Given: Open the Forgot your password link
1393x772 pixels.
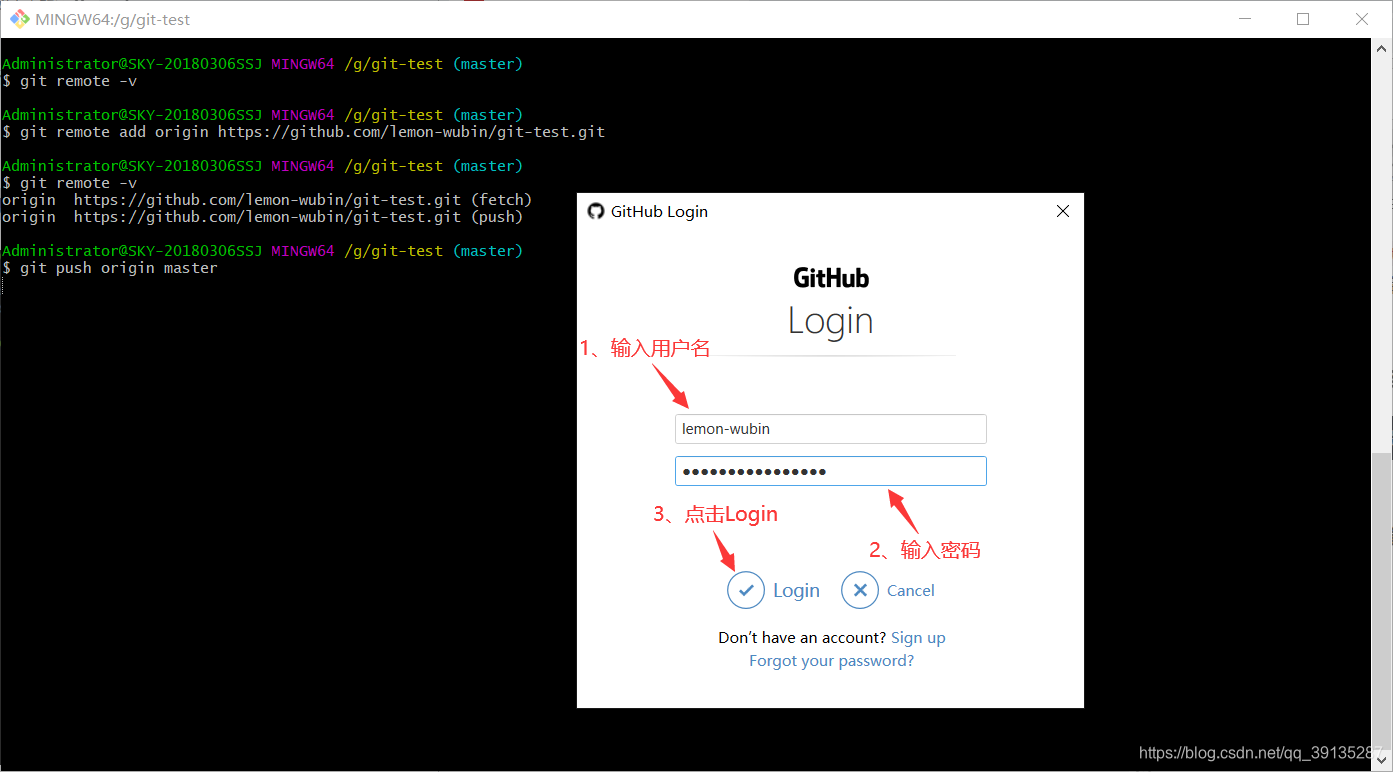Looking at the screenshot, I should pos(831,661).
